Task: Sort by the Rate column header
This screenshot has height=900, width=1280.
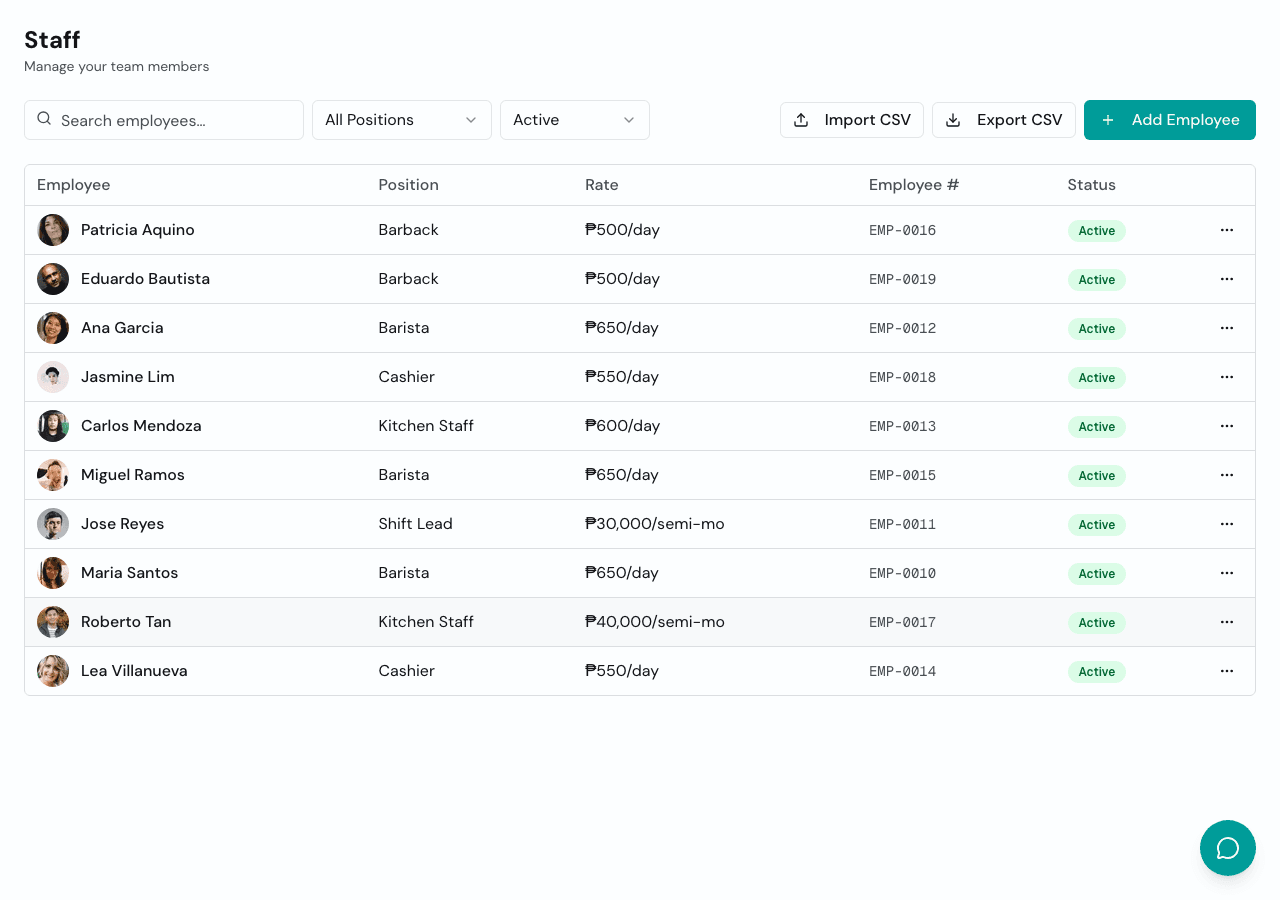Action: [601, 185]
